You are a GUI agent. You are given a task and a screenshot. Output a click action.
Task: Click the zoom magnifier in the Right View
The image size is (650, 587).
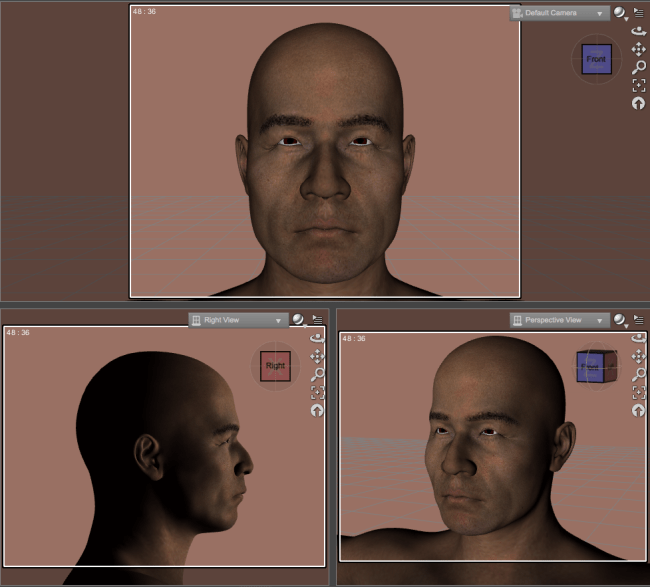(x=317, y=374)
